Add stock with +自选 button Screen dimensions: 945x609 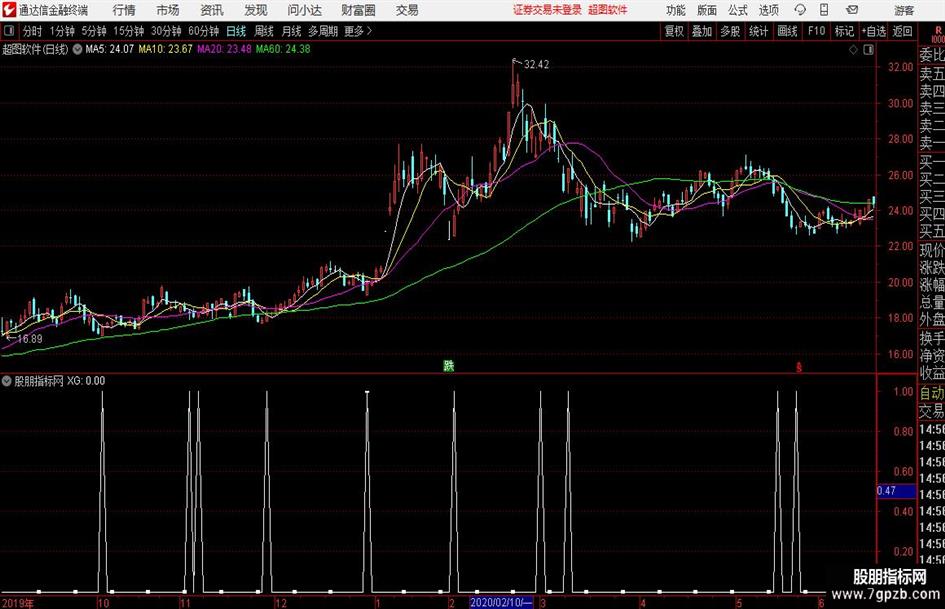(874, 31)
